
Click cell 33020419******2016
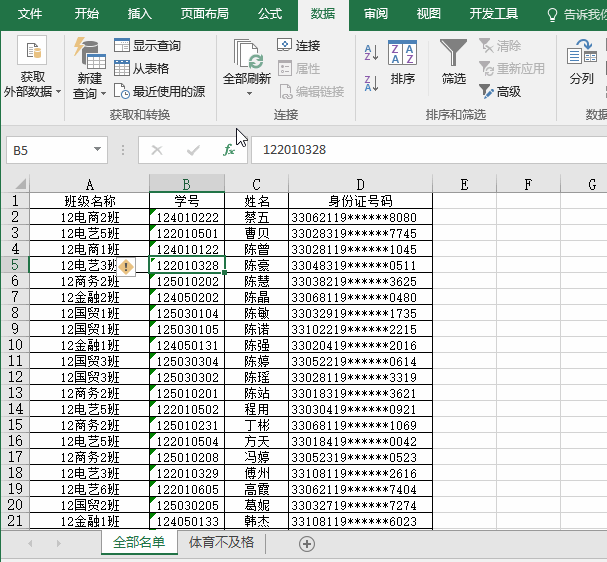click(360, 345)
